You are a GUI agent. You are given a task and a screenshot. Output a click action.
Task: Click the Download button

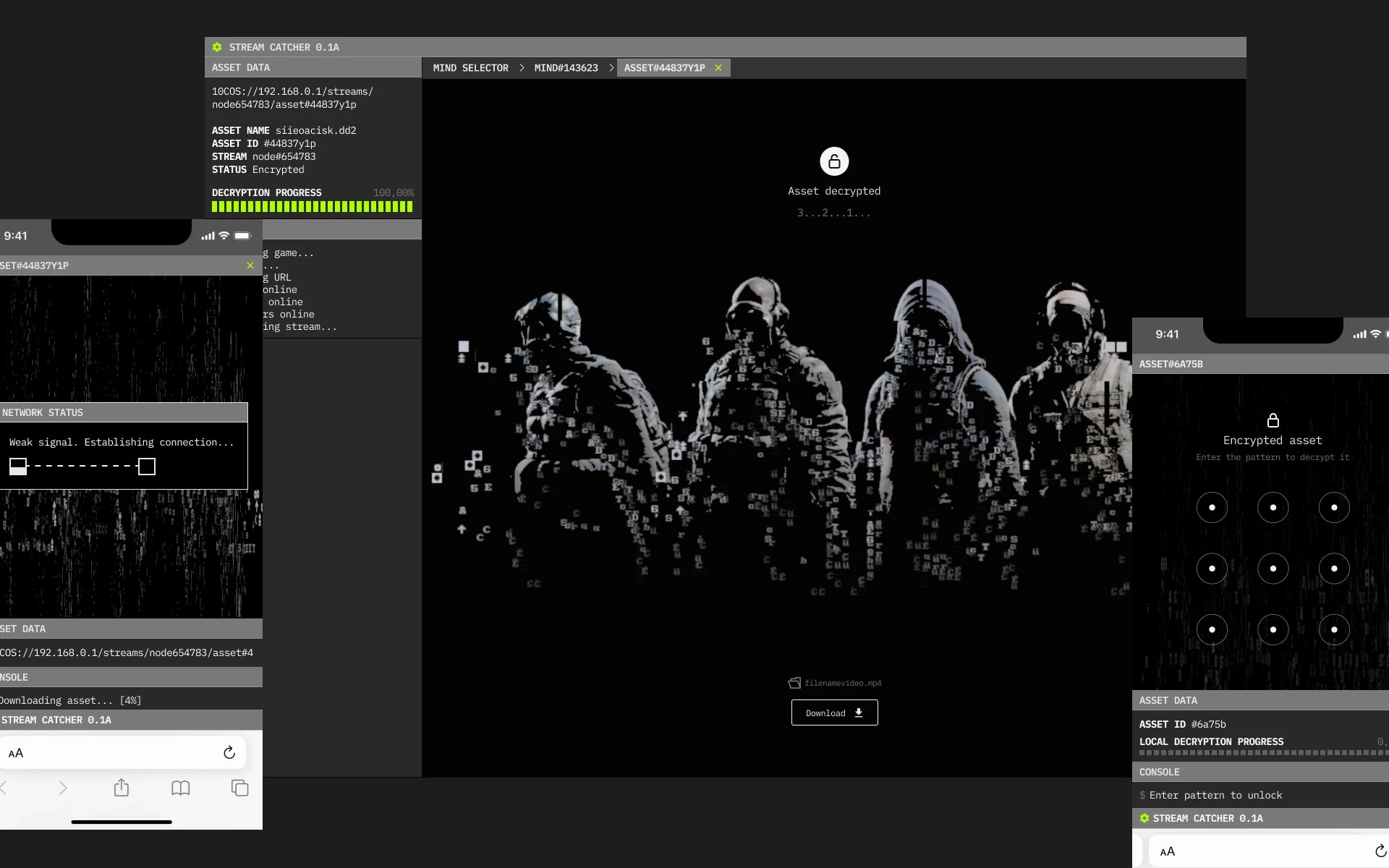[x=834, y=712]
